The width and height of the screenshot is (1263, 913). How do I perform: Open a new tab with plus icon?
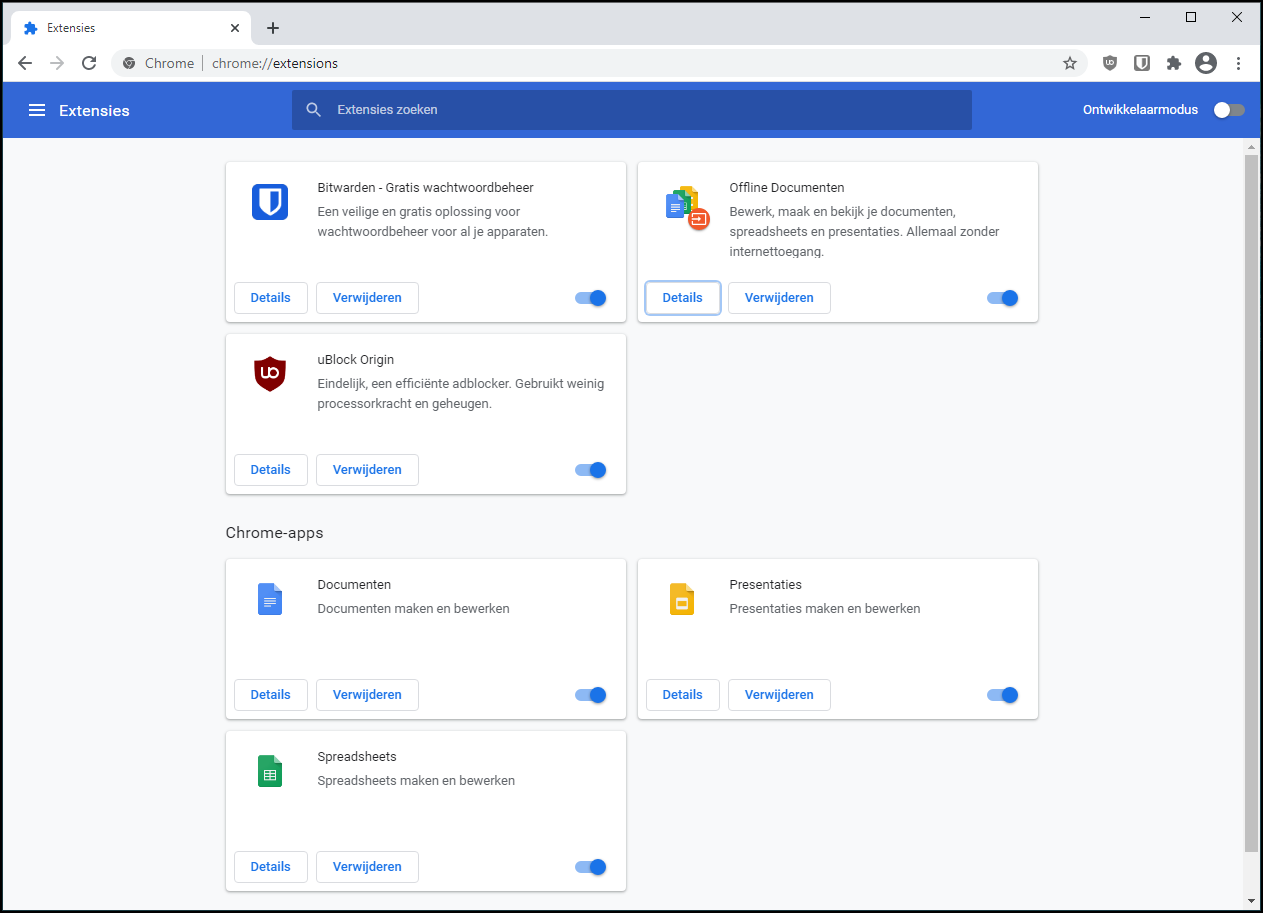[273, 28]
